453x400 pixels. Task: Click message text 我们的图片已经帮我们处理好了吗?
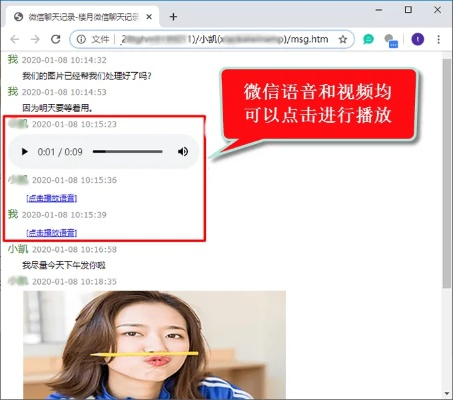pyautogui.click(x=87, y=76)
